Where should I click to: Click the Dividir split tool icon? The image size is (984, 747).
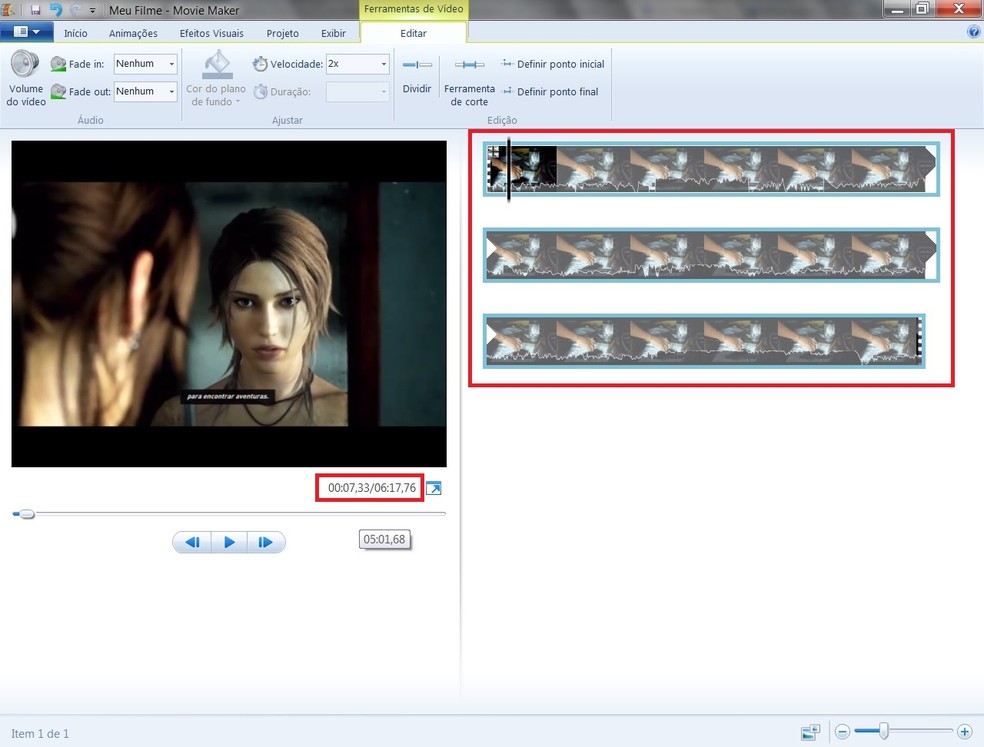(417, 66)
